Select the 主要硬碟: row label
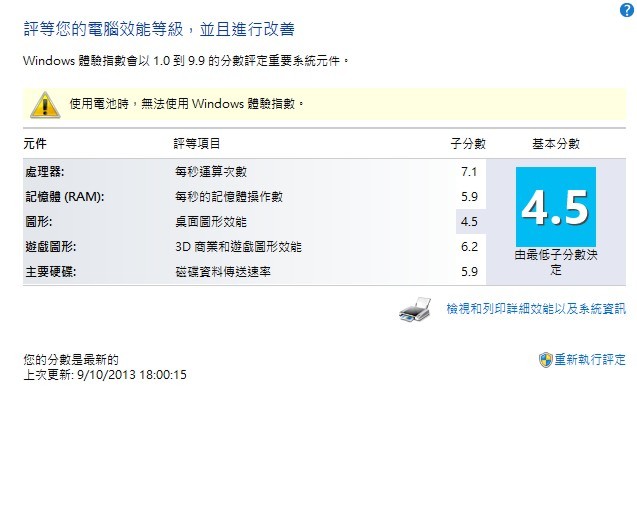Image resolution: width=637 pixels, height=521 pixels. 51,271
